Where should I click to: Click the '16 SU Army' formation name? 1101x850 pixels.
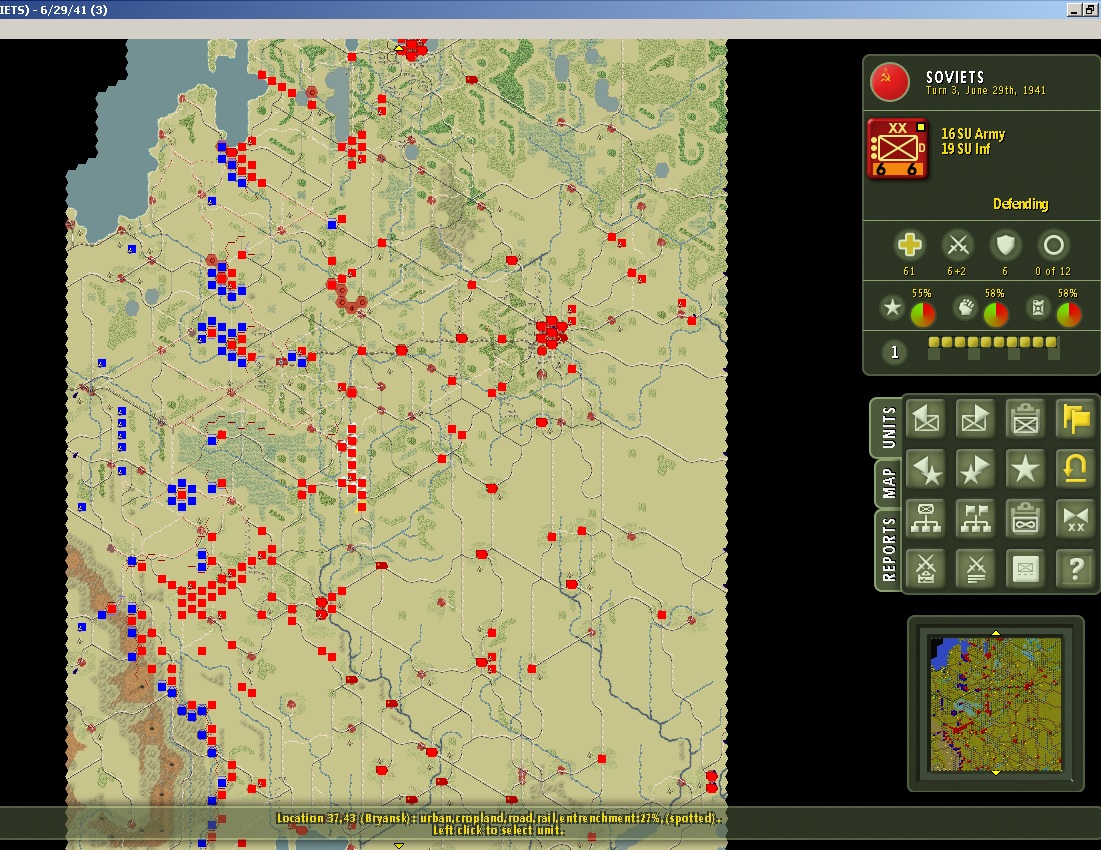pyautogui.click(x=973, y=134)
